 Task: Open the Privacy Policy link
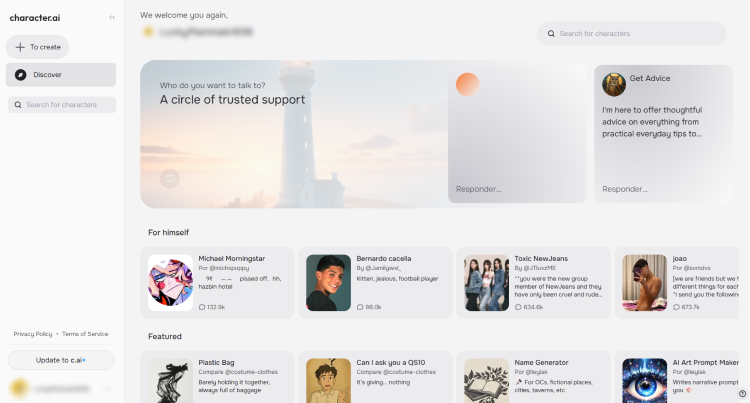[33, 334]
